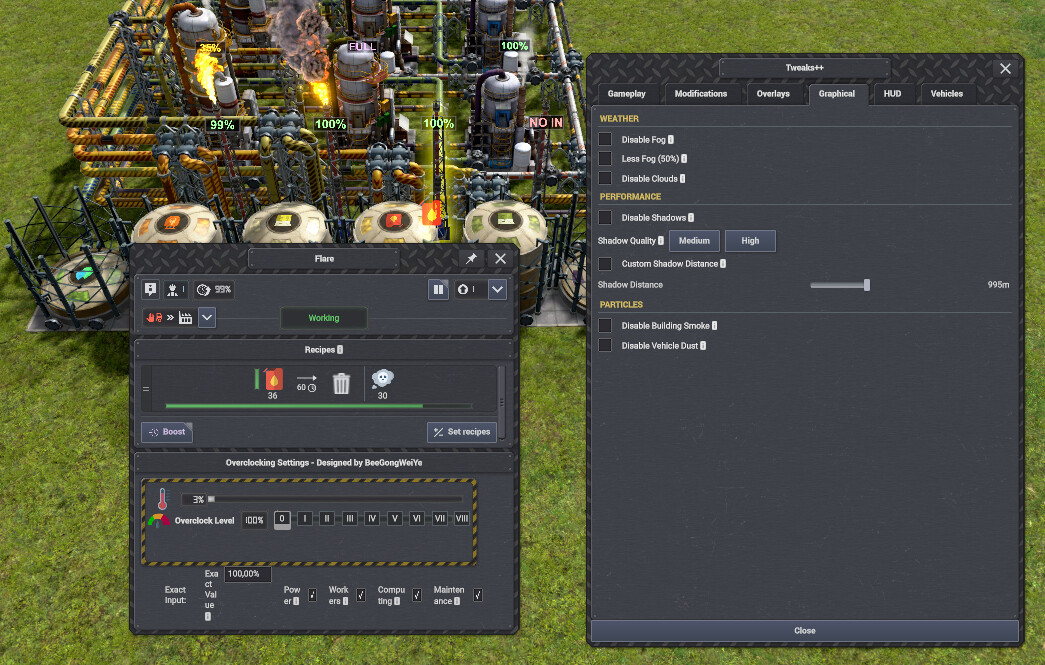Expand the assignment dropdown next to factory icon

click(x=207, y=318)
